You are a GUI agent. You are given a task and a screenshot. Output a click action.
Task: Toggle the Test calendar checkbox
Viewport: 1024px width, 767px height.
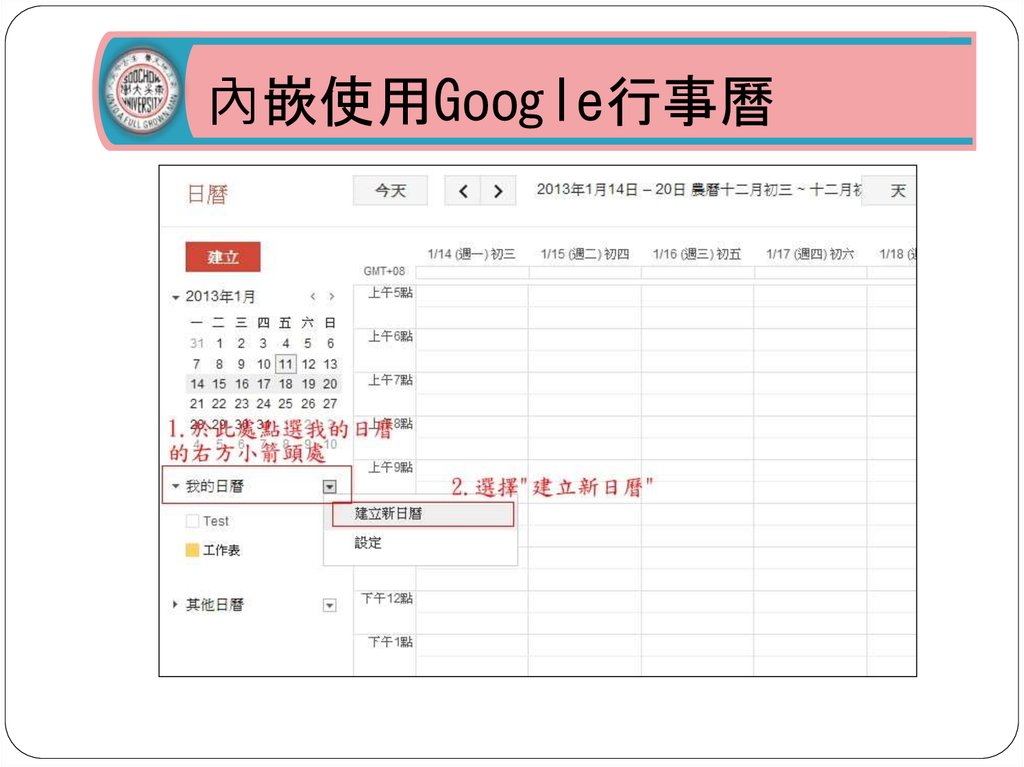[192, 521]
